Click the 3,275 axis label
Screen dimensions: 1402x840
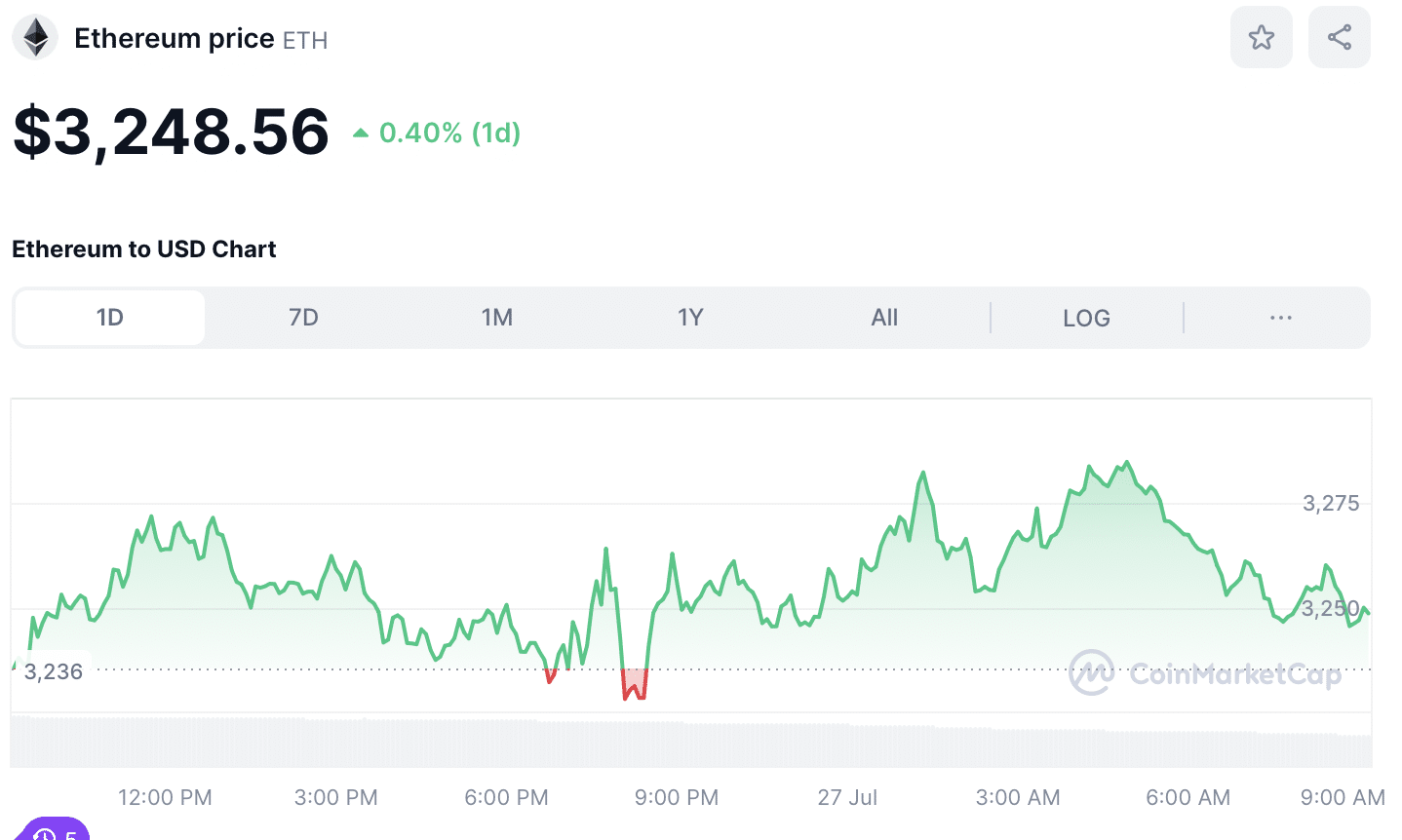1331,504
